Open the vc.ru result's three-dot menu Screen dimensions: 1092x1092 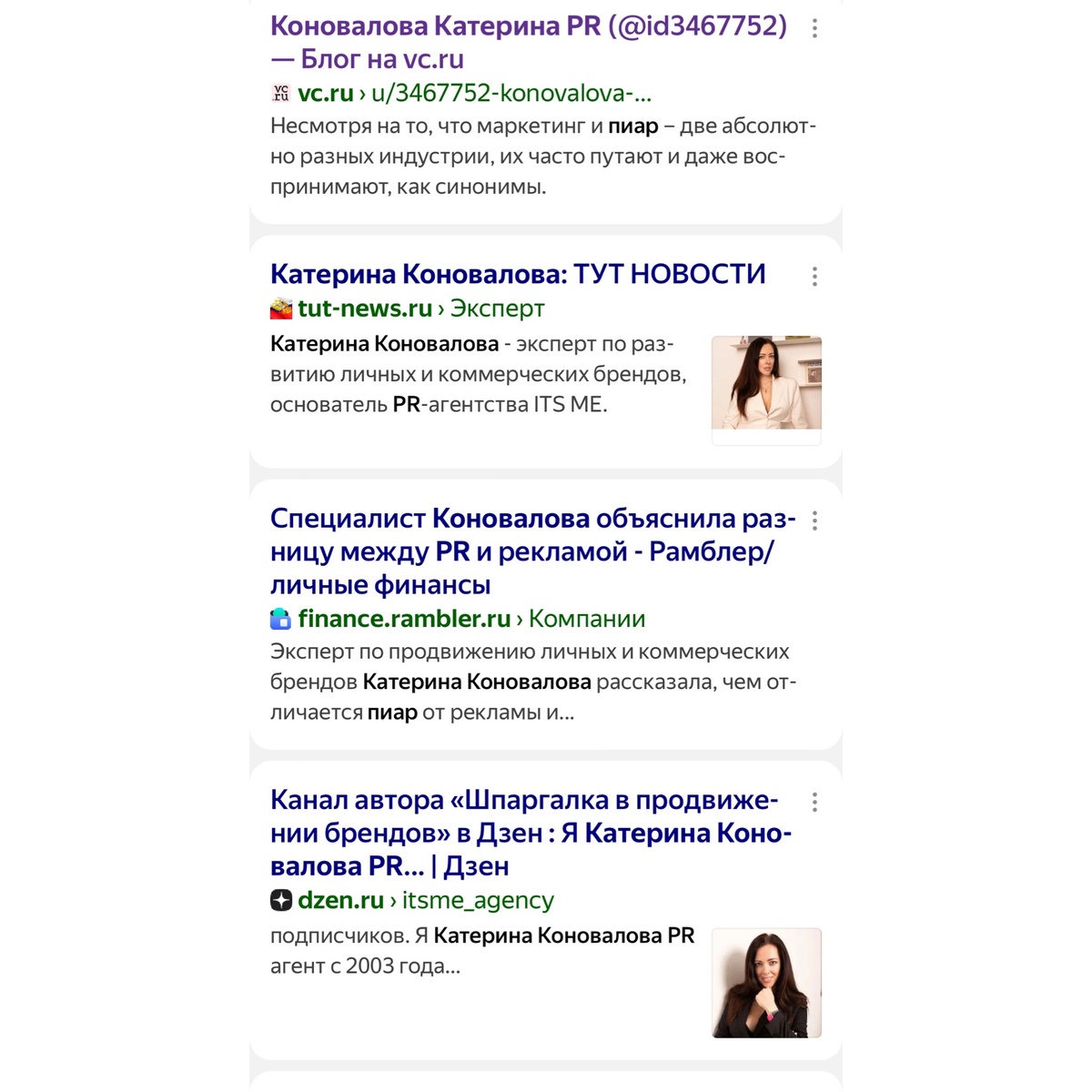[814, 28]
